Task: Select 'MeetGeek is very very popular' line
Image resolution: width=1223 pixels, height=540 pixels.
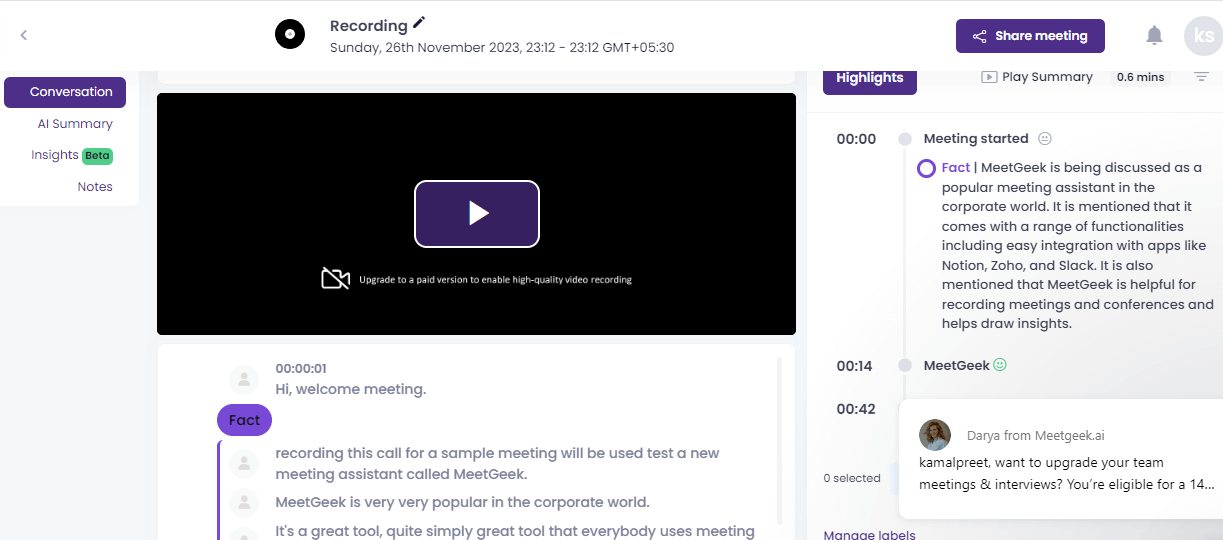Action: click(x=462, y=502)
